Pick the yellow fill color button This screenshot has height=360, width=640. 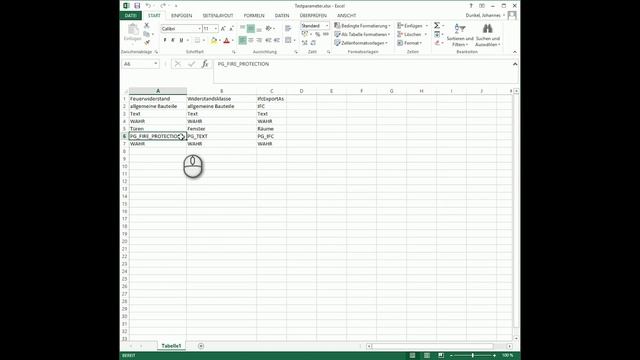(x=213, y=40)
